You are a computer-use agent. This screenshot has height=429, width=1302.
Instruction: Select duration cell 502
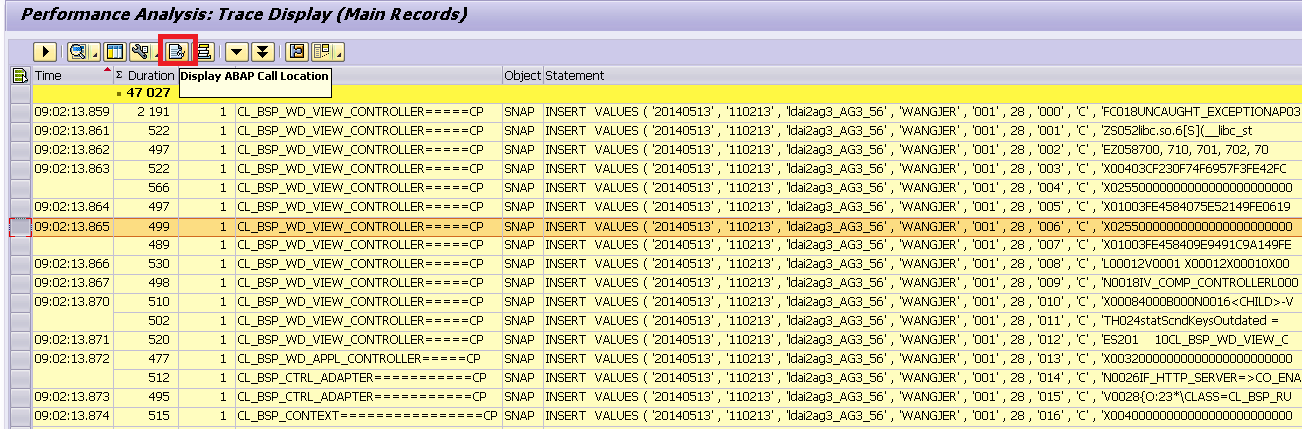(x=145, y=320)
